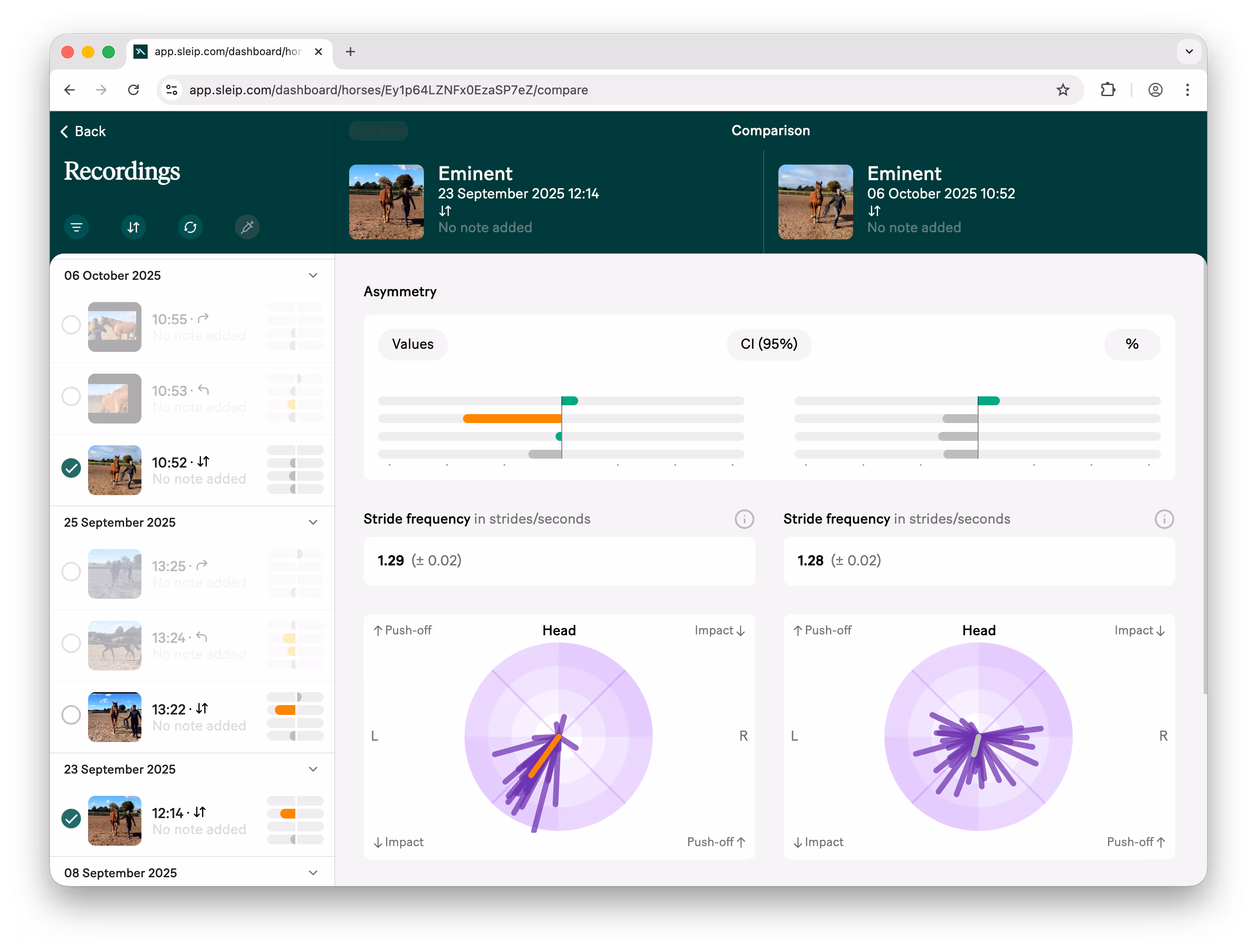Click the syringe icon under Recordings
Screen dimensions: 1257x952
point(247,227)
